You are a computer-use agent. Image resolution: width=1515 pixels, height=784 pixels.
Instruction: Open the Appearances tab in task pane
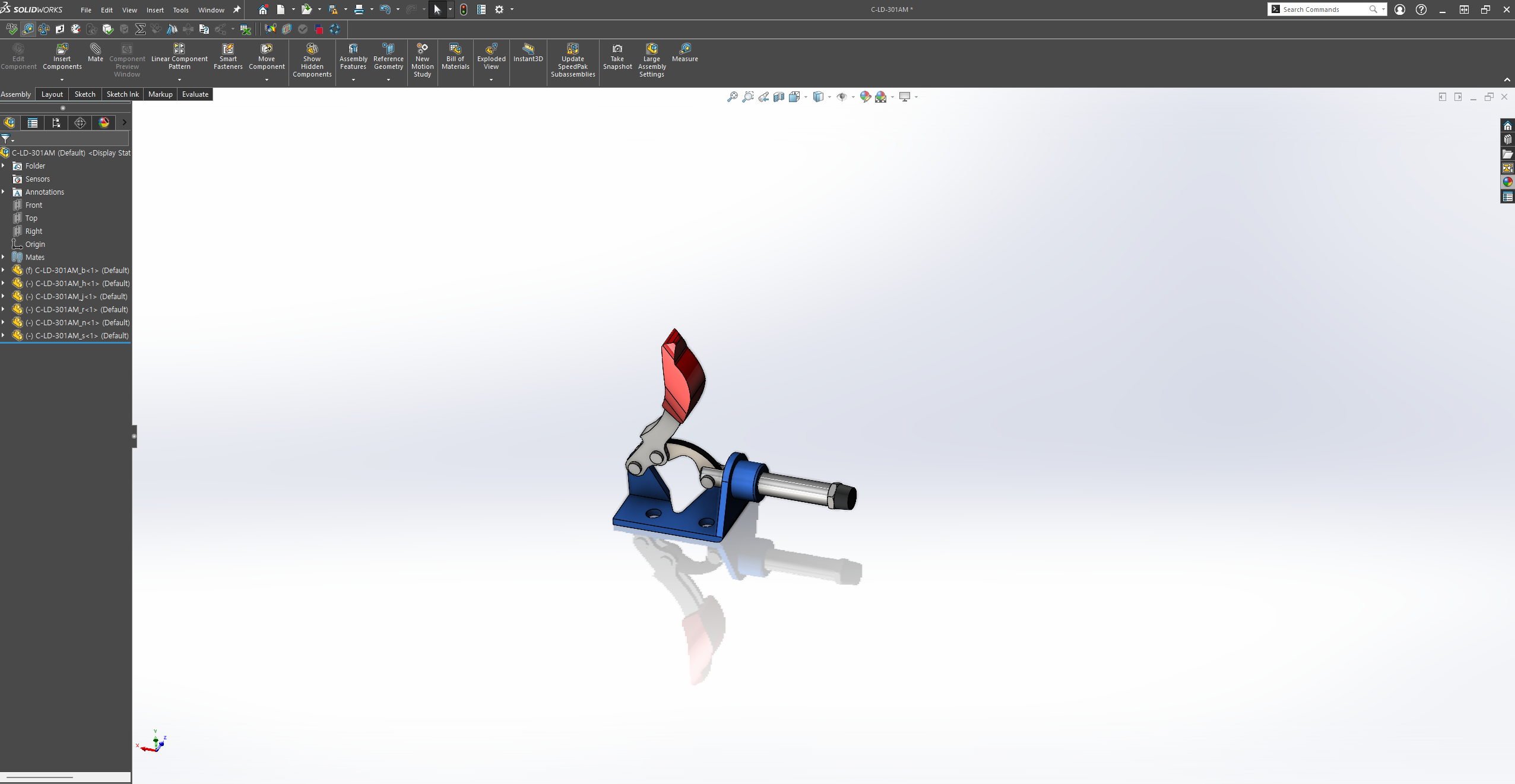[1508, 182]
